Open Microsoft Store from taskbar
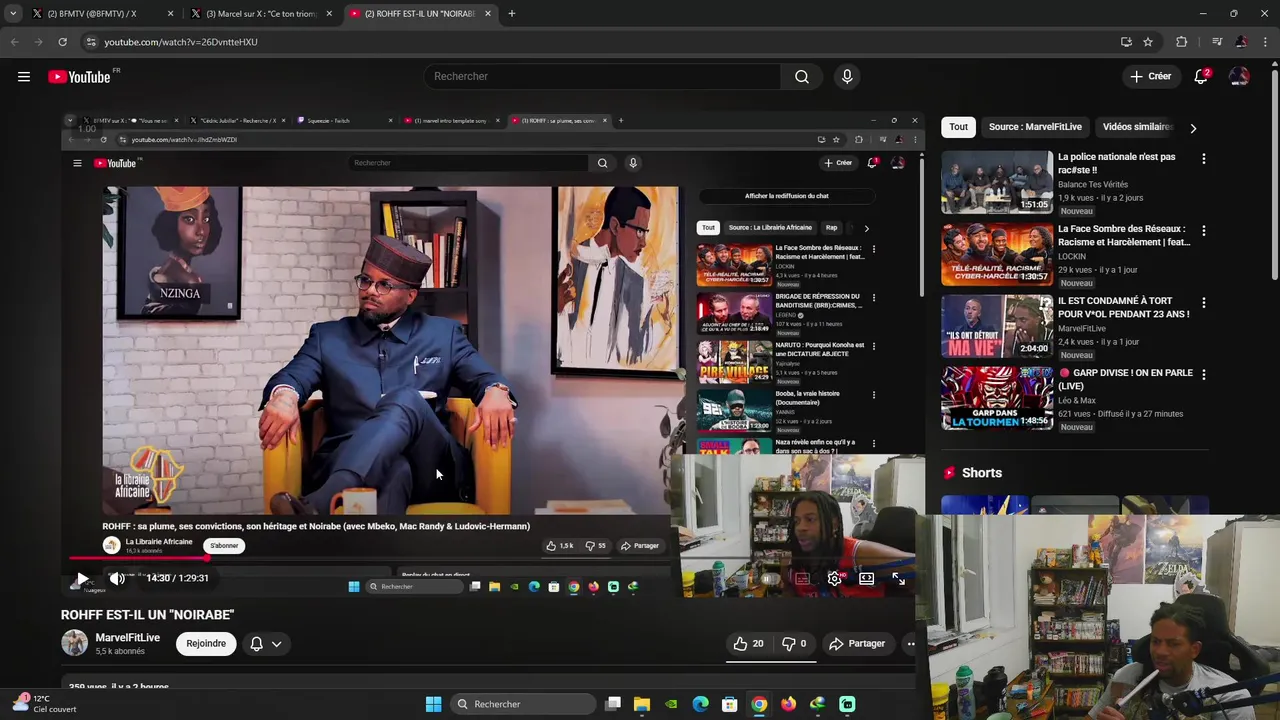The image size is (1280, 720). 730,704
